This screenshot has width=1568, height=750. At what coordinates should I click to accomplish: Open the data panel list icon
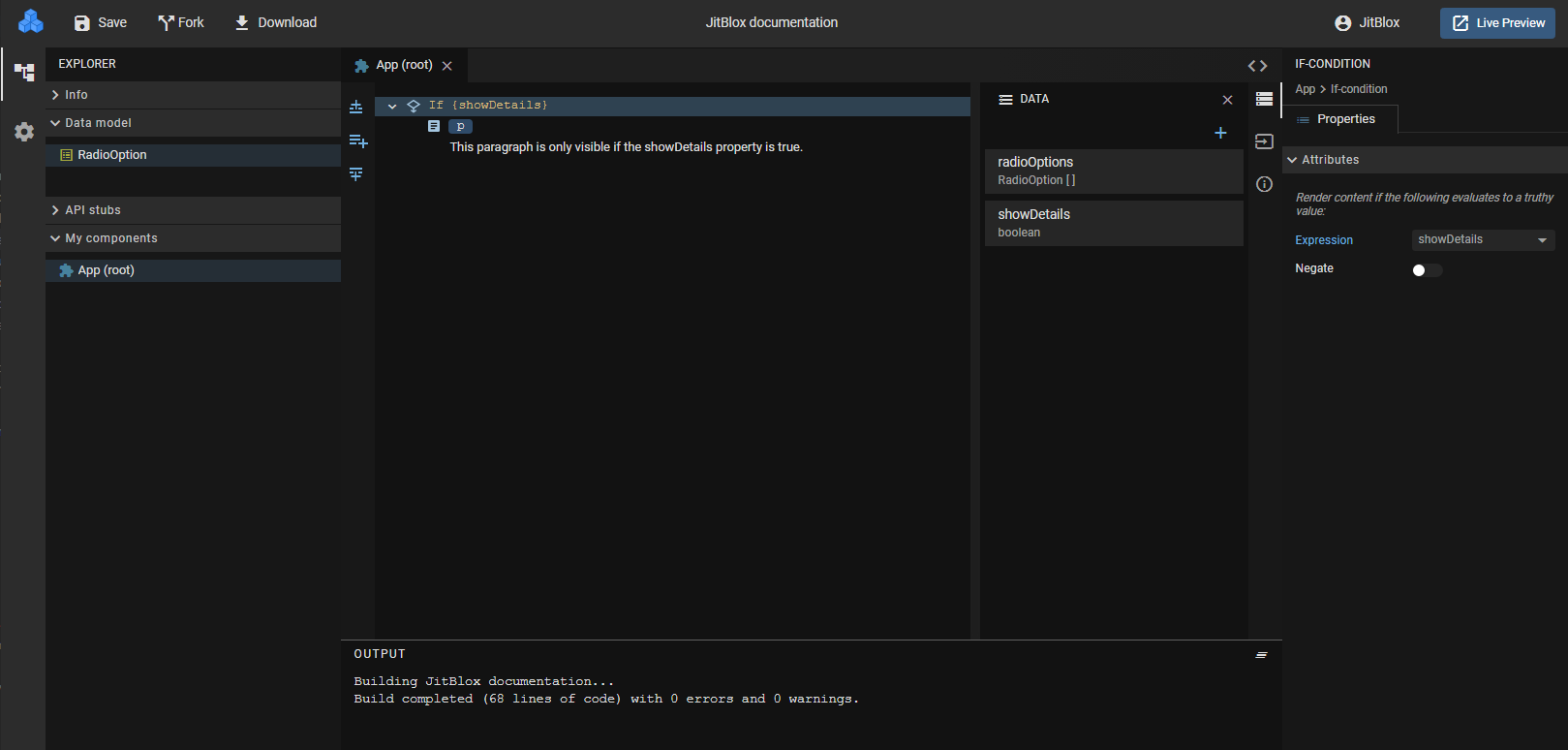[1264, 99]
